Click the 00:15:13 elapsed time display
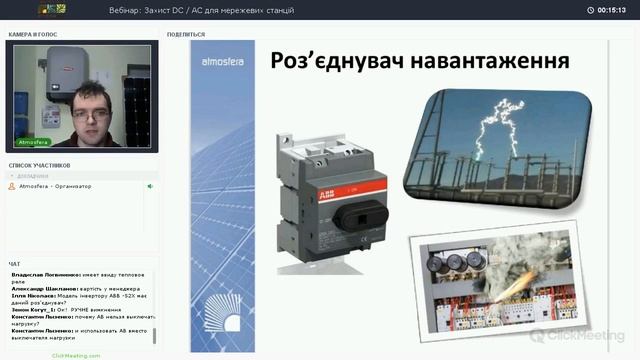Image resolution: width=640 pixels, height=360 pixels. click(611, 10)
